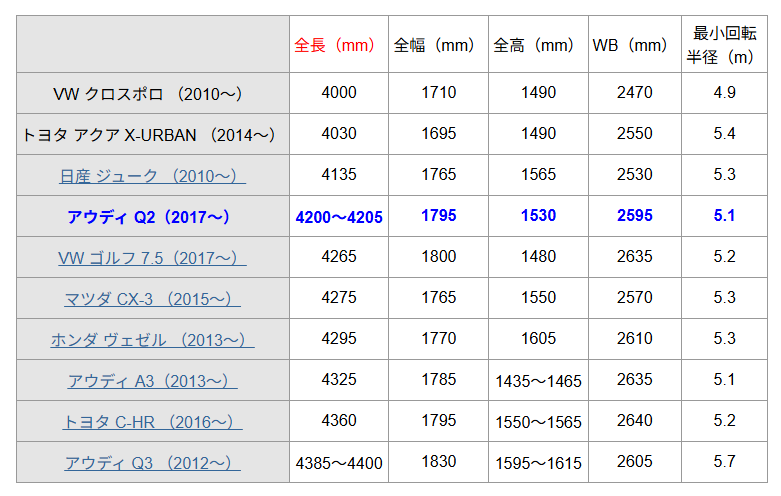The image size is (781, 496).
Task: Select the トヨタ アクア X-URBAN (2014〜) row label
Action: (148, 135)
